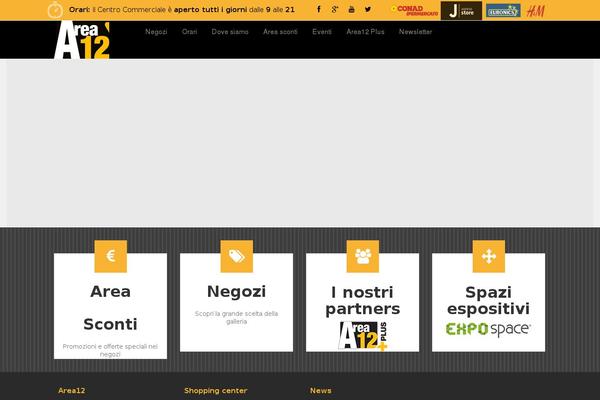Open Area12 Plus in the navigation
The image size is (600, 400).
tap(365, 32)
